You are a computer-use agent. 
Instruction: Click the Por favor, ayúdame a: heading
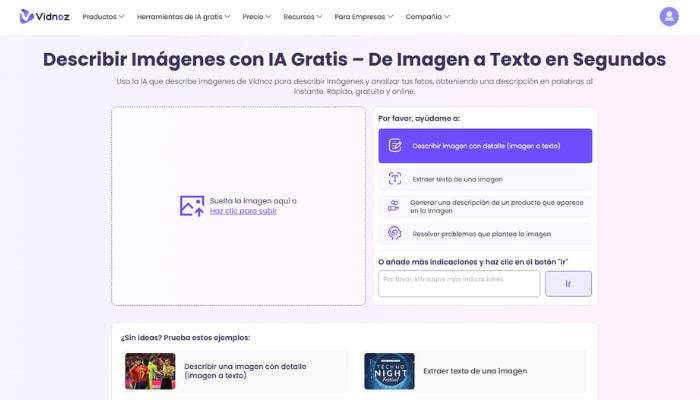pos(419,118)
